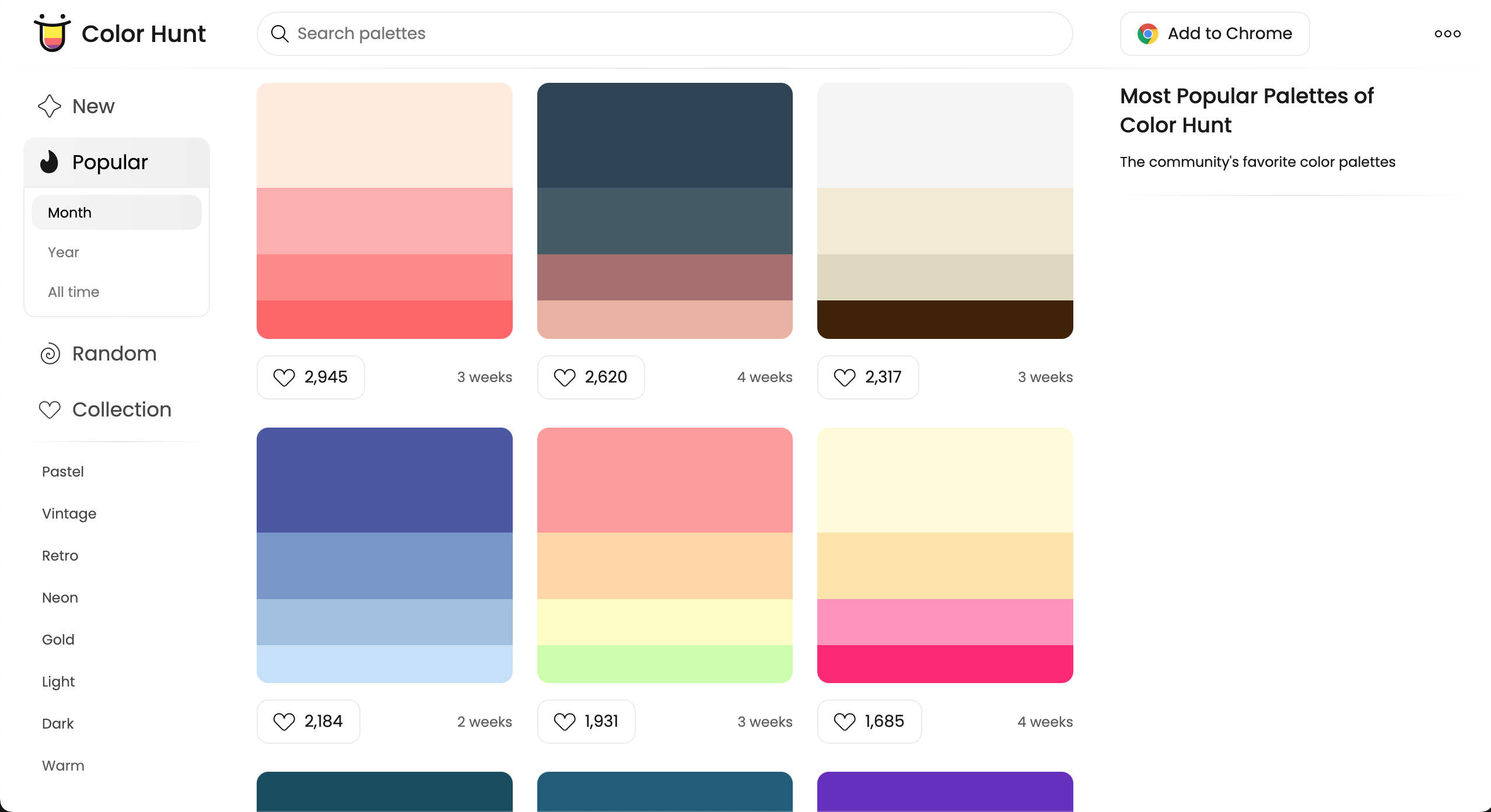Click the dark brown color swatch

click(945, 319)
